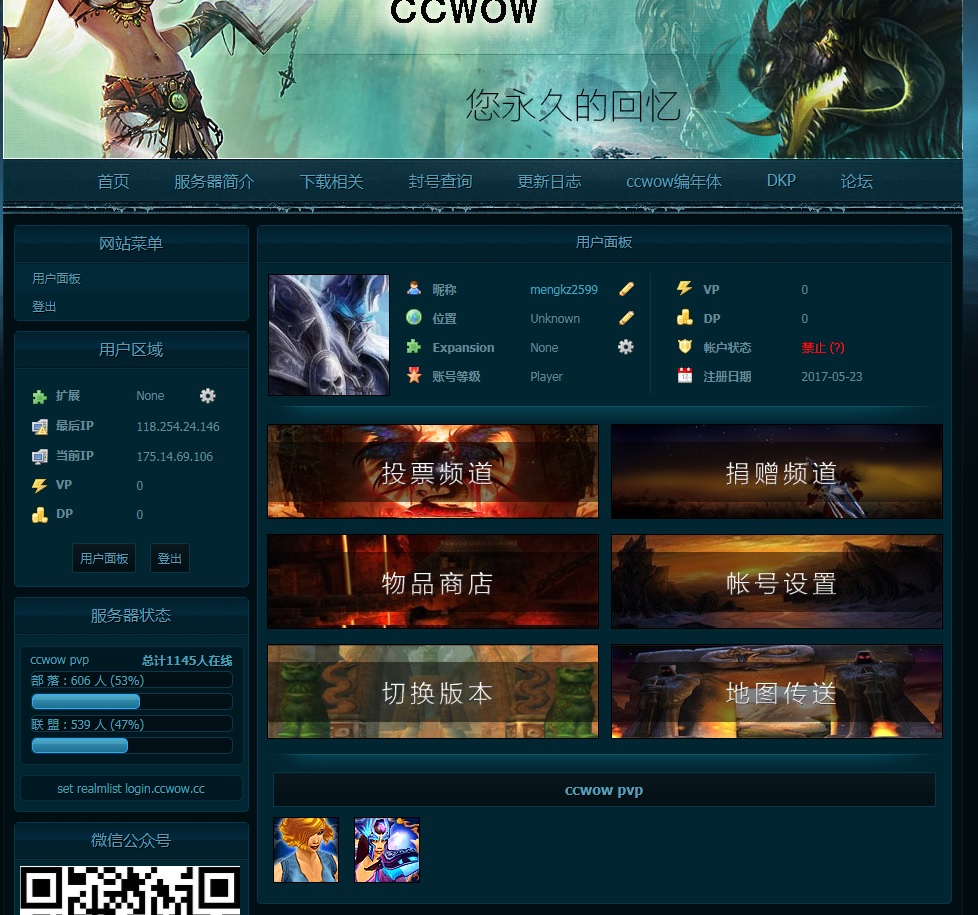Click the lightning VP icon in sidebar
This screenshot has height=915, width=978.
point(40,485)
